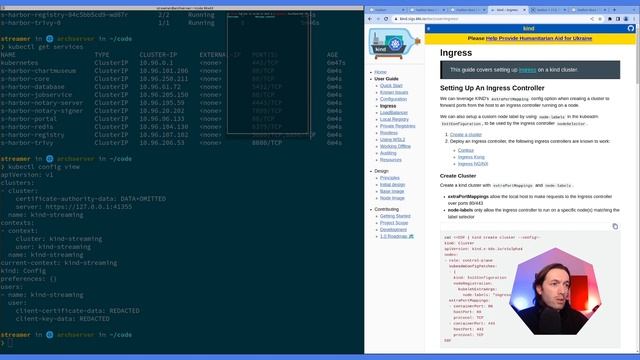
Task: Switch to the first Harbor tab
Action: (x=386, y=10)
